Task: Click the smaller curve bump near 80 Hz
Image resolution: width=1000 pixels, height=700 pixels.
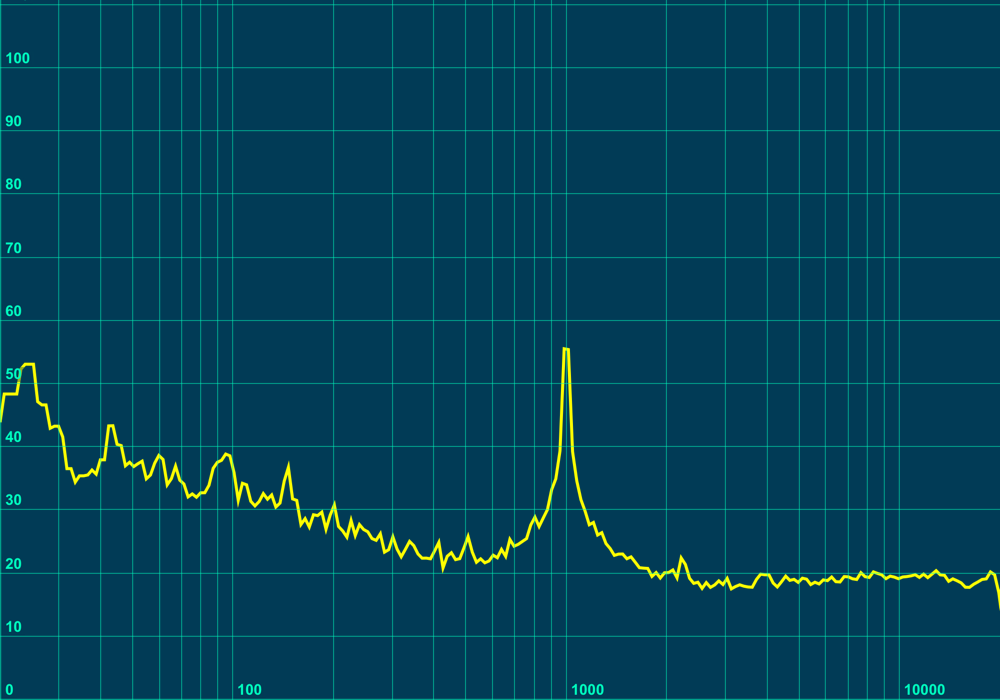Action: coord(224,453)
